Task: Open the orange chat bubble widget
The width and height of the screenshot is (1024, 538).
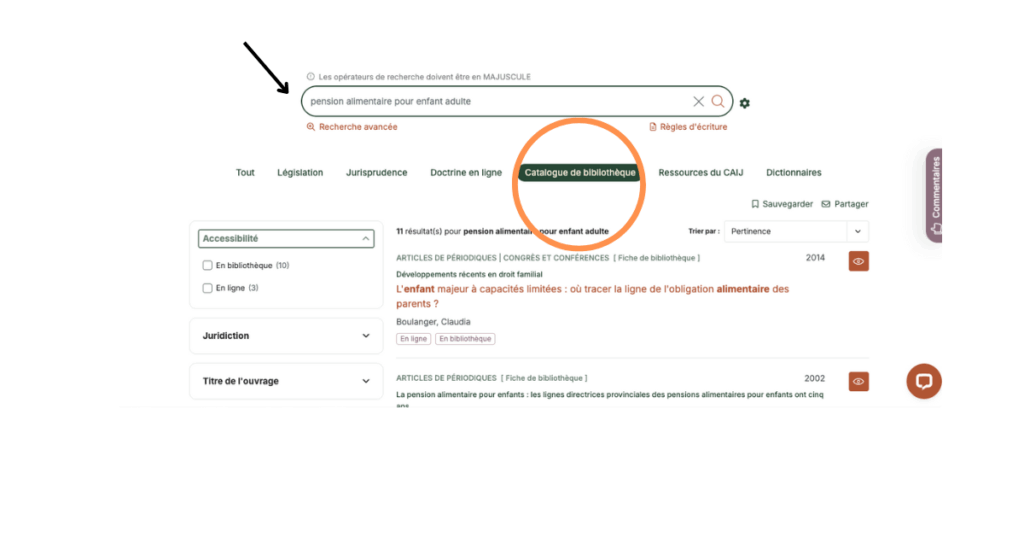Action: point(923,381)
